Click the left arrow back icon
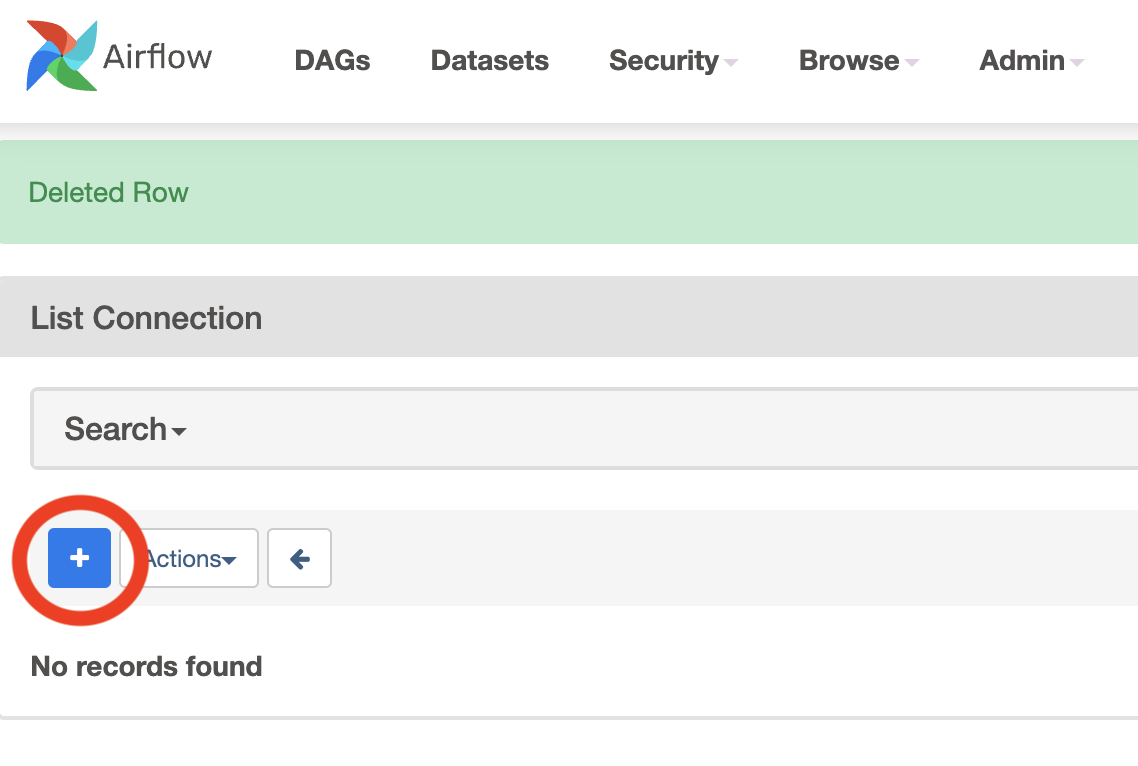 (299, 558)
